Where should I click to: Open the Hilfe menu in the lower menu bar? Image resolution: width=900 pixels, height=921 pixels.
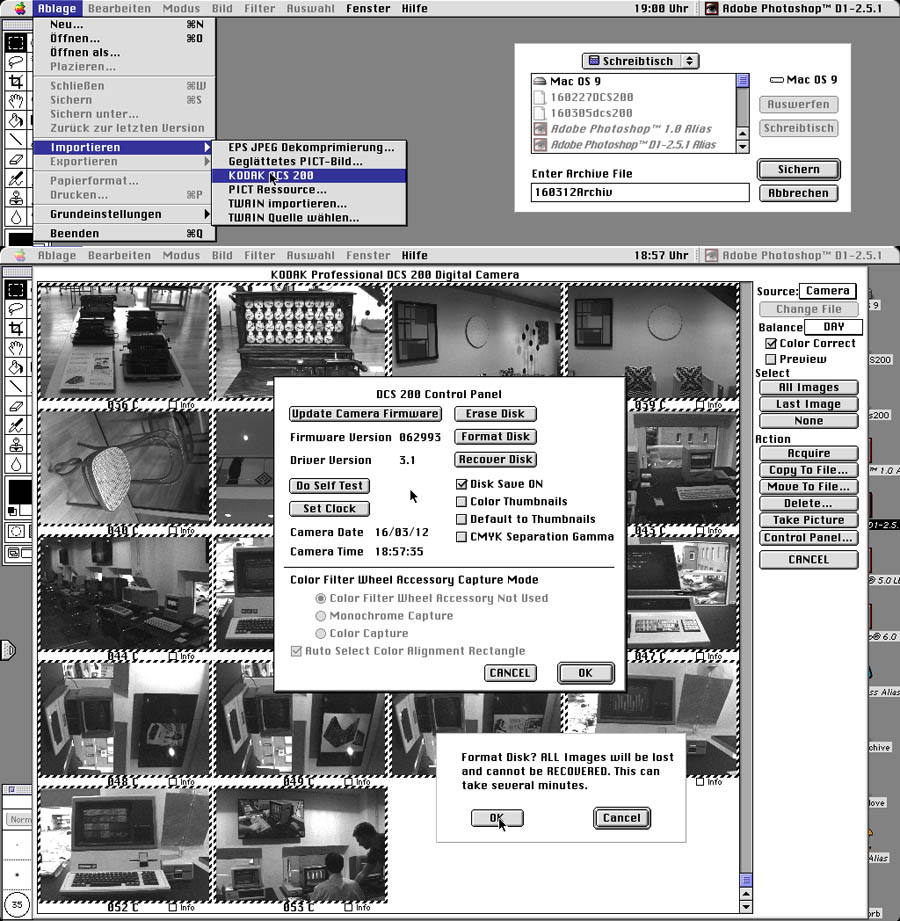[x=415, y=255]
